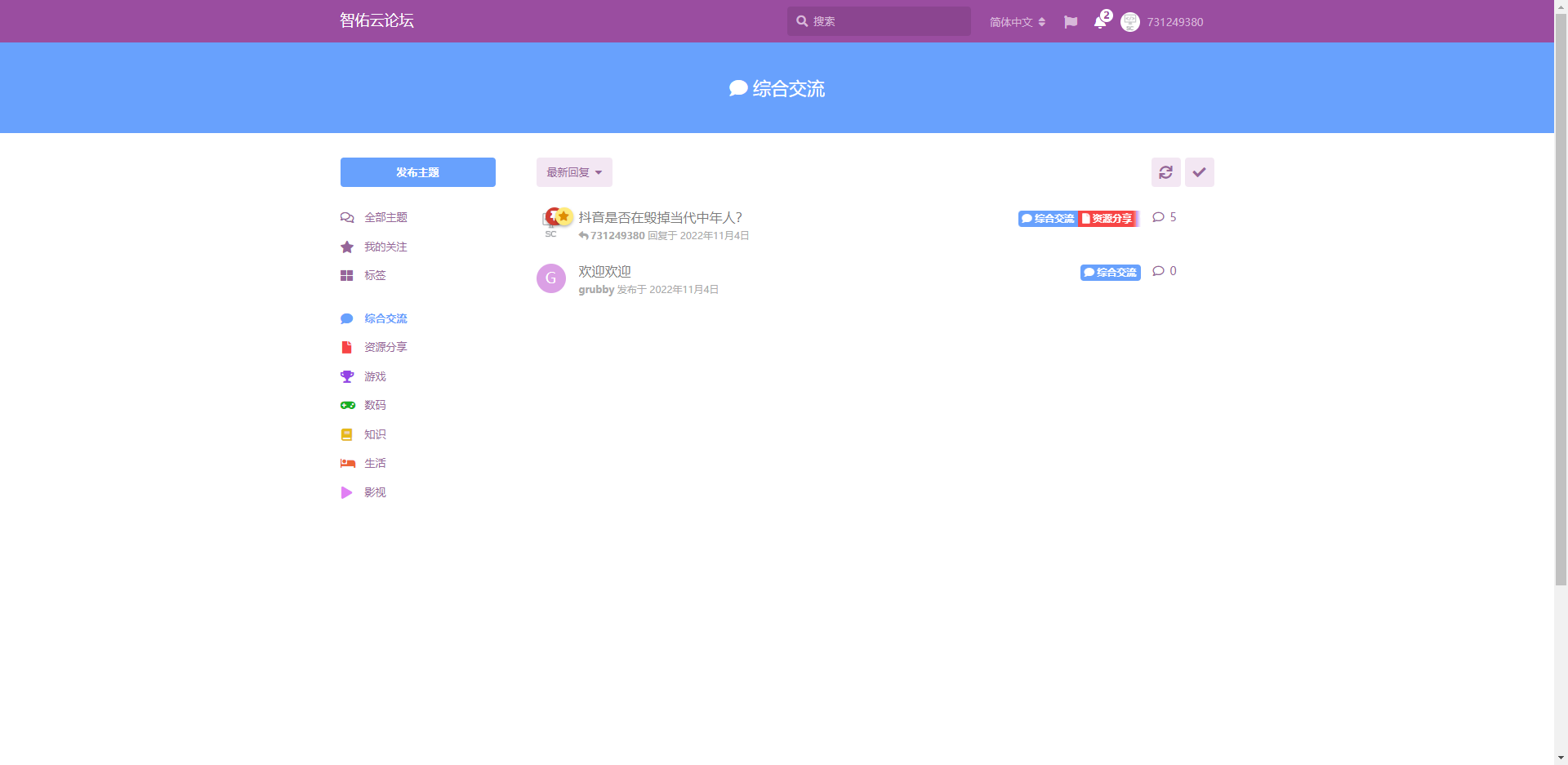The height and width of the screenshot is (765, 1568).
Task: Click the user avatar in header
Action: pyautogui.click(x=1130, y=22)
